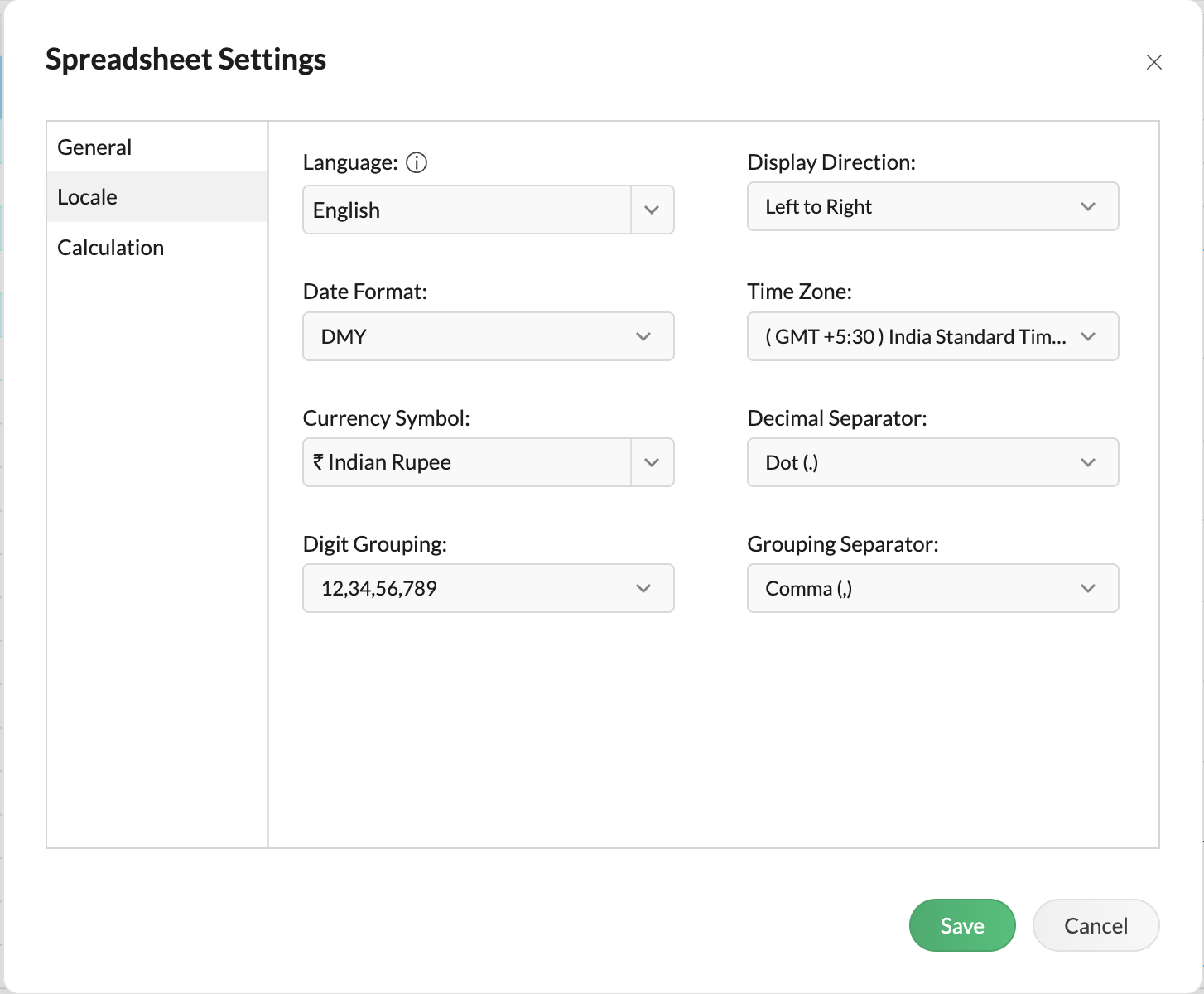Click the Language info icon

click(x=417, y=162)
